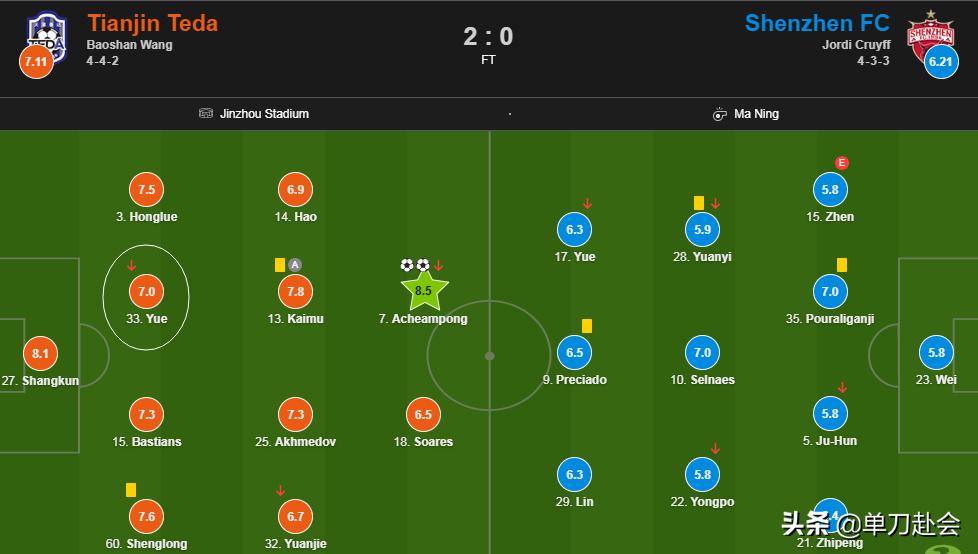Screen dimensions: 978x554
Task: Select goalkeeper Wei's 5.8 rating circle
Action: 936,352
